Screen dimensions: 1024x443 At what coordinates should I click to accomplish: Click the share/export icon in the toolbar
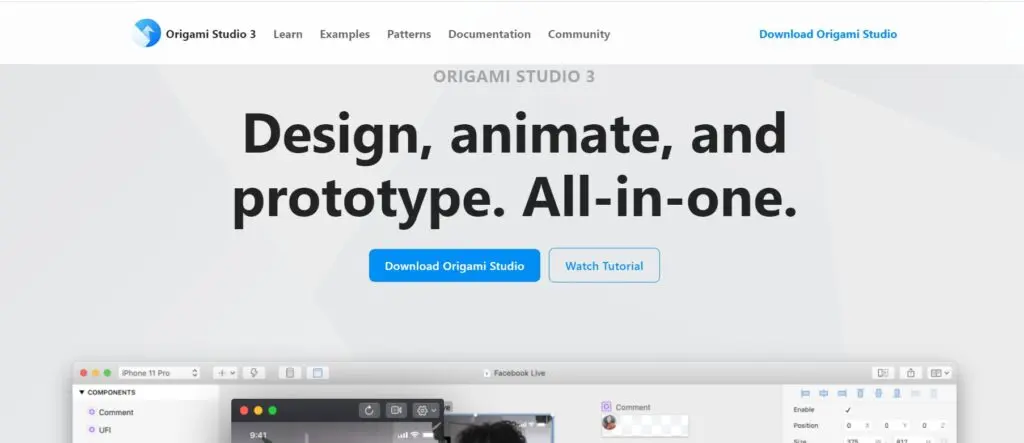pyautogui.click(x=910, y=373)
